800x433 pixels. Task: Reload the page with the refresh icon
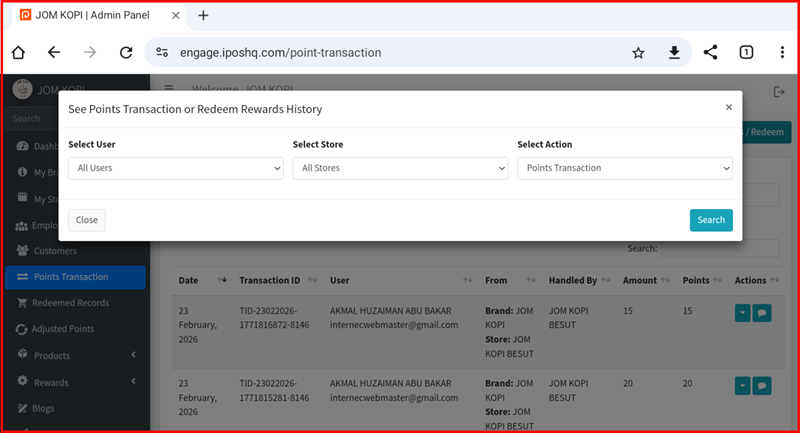pyautogui.click(x=126, y=53)
